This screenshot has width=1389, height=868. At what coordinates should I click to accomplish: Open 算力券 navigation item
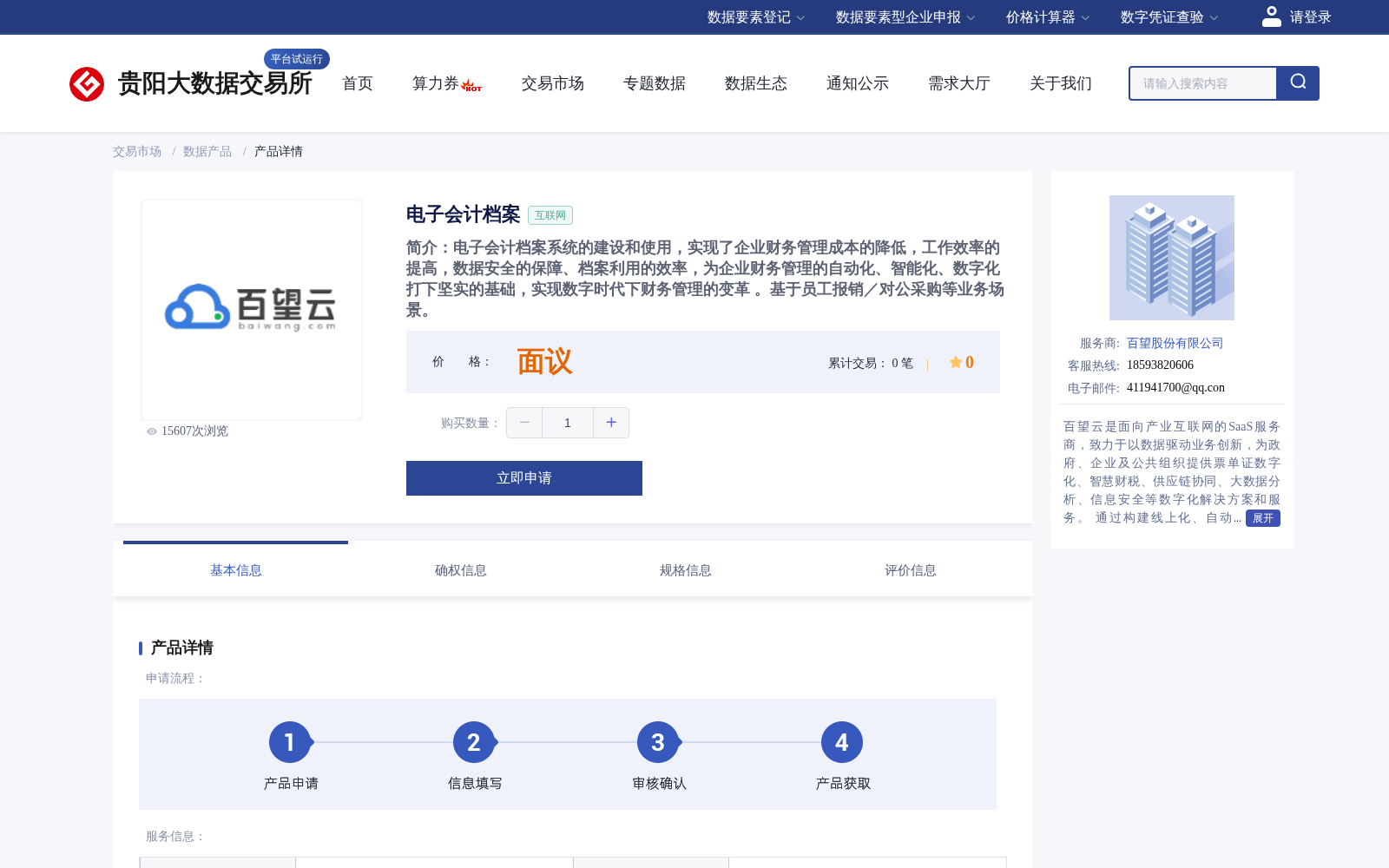(x=435, y=83)
